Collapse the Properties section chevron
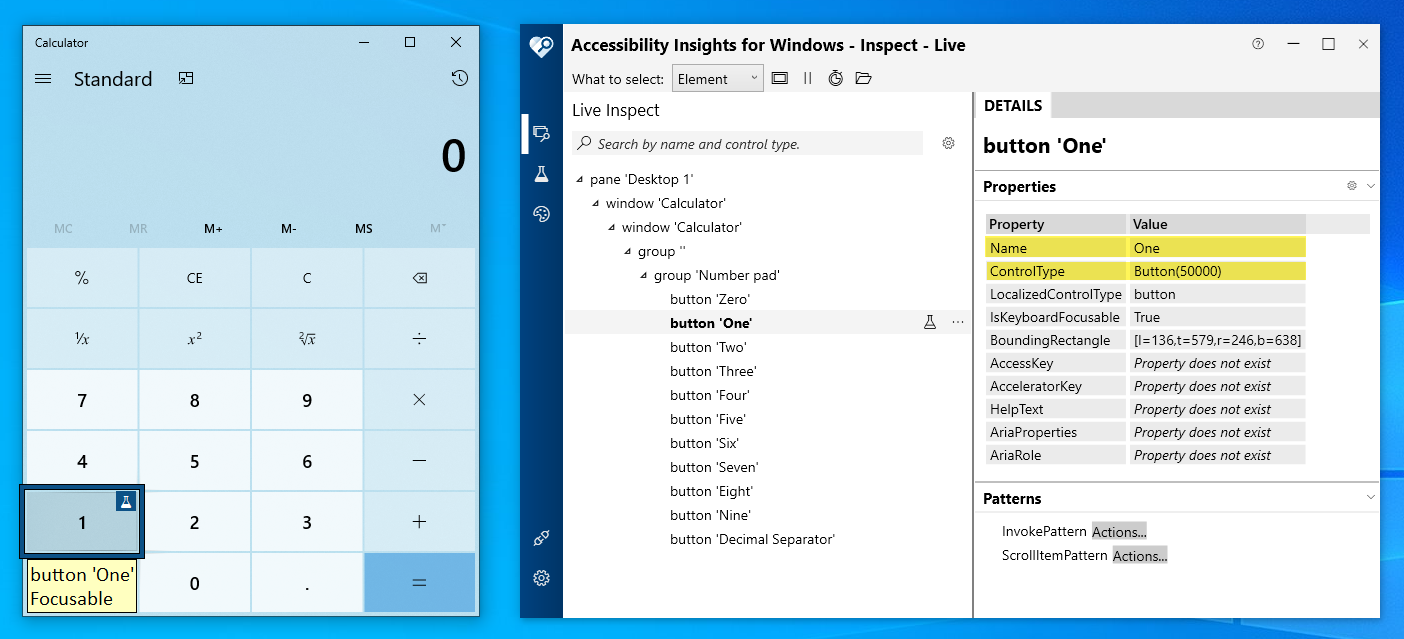Image resolution: width=1404 pixels, height=639 pixels. tap(1371, 186)
